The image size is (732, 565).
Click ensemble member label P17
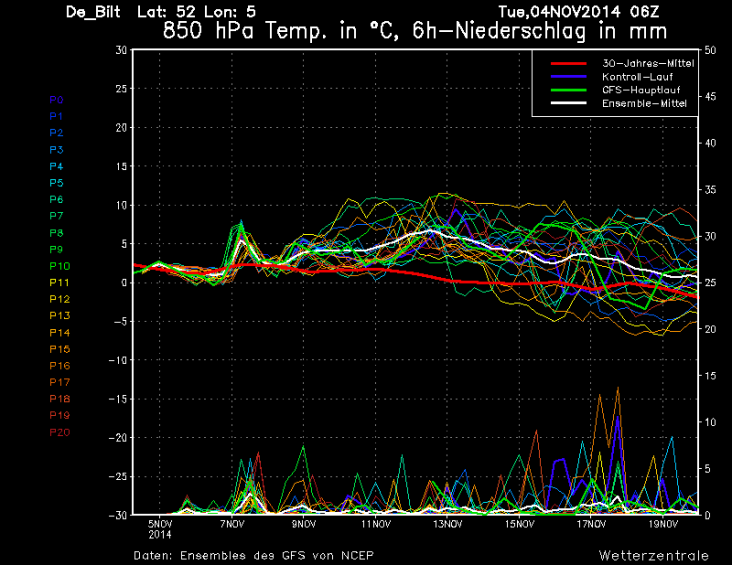59,382
